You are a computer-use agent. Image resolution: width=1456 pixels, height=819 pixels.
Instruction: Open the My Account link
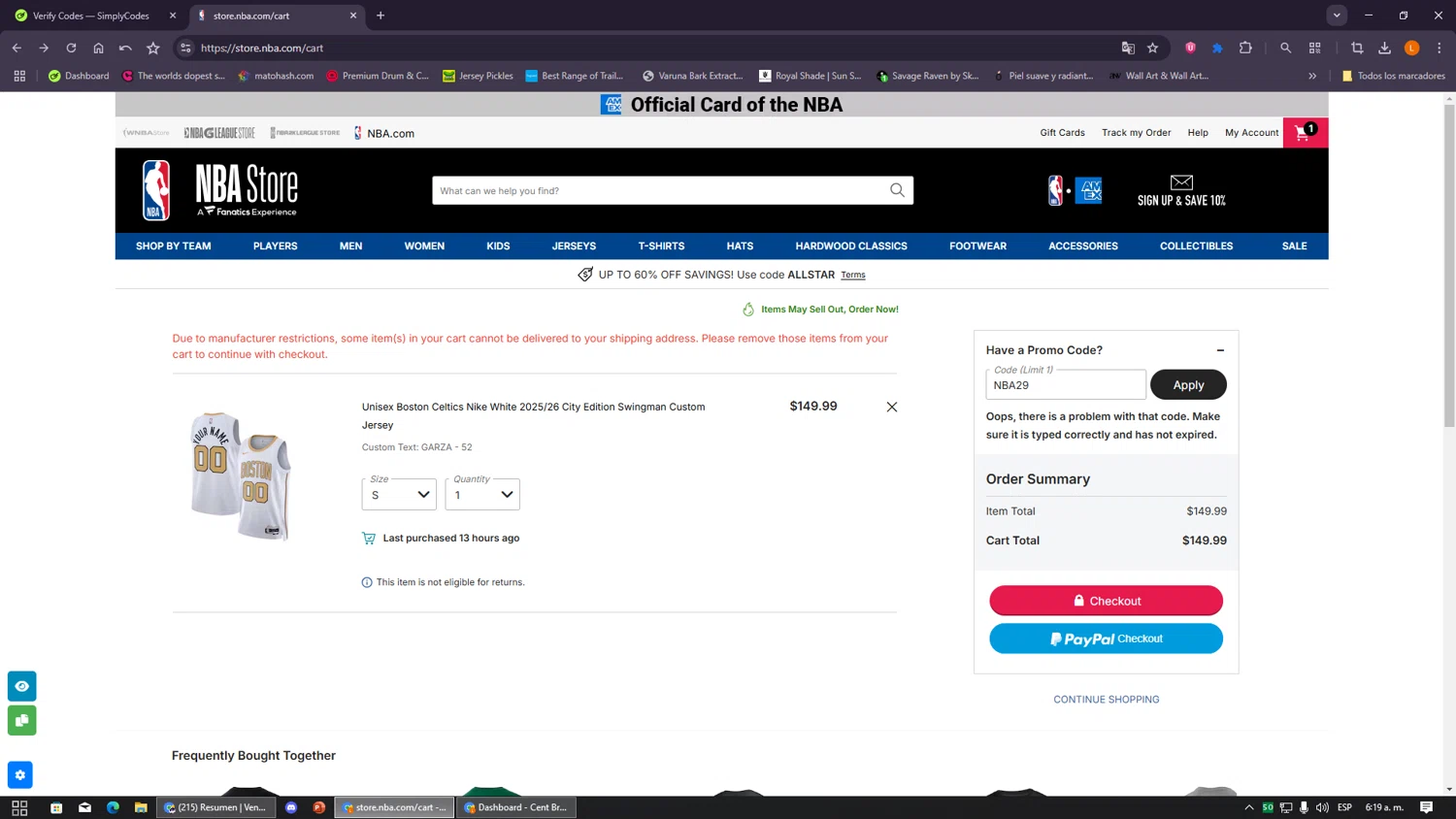click(1251, 133)
